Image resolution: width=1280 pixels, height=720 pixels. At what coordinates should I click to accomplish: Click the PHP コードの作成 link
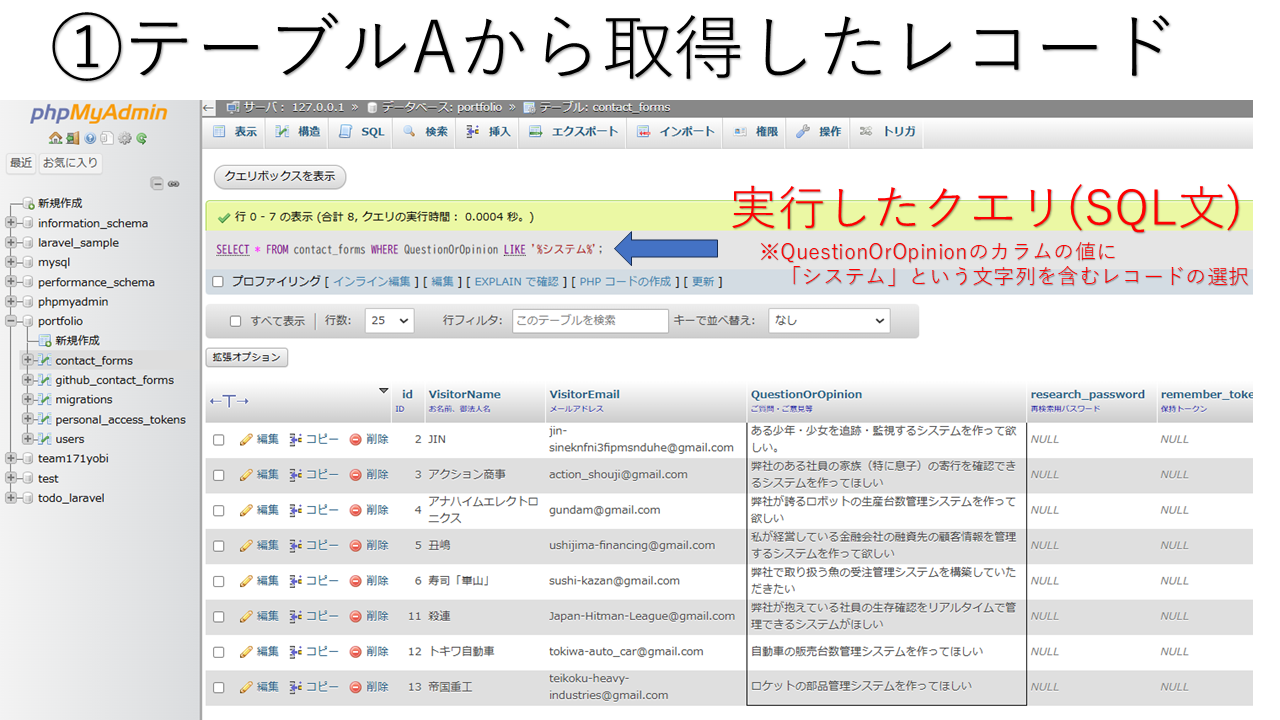[x=625, y=282]
